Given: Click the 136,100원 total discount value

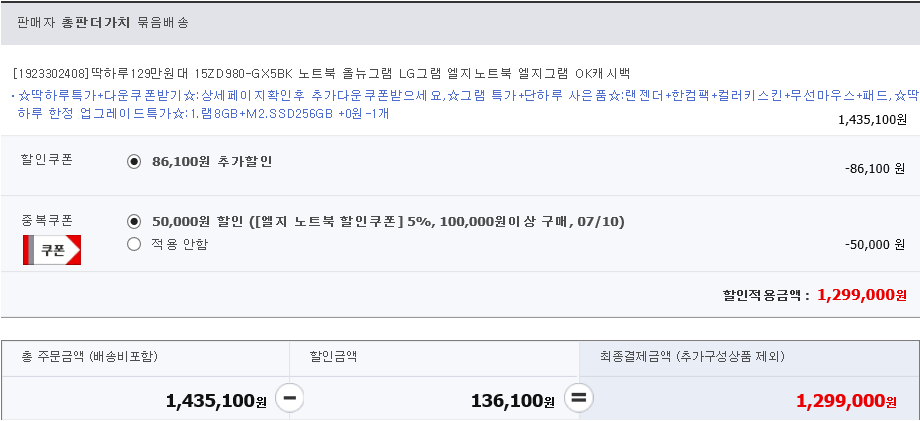Looking at the screenshot, I should coord(512,401).
